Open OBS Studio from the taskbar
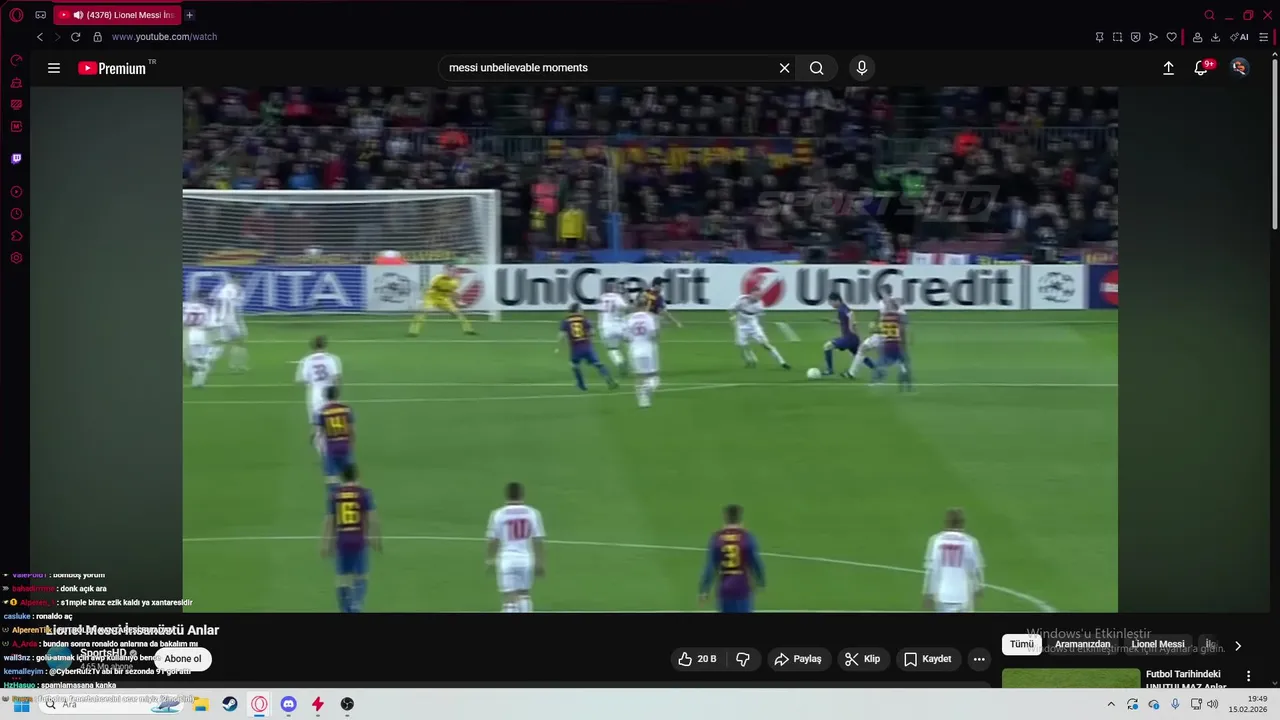Screen dimensions: 1280x720 [x=347, y=704]
